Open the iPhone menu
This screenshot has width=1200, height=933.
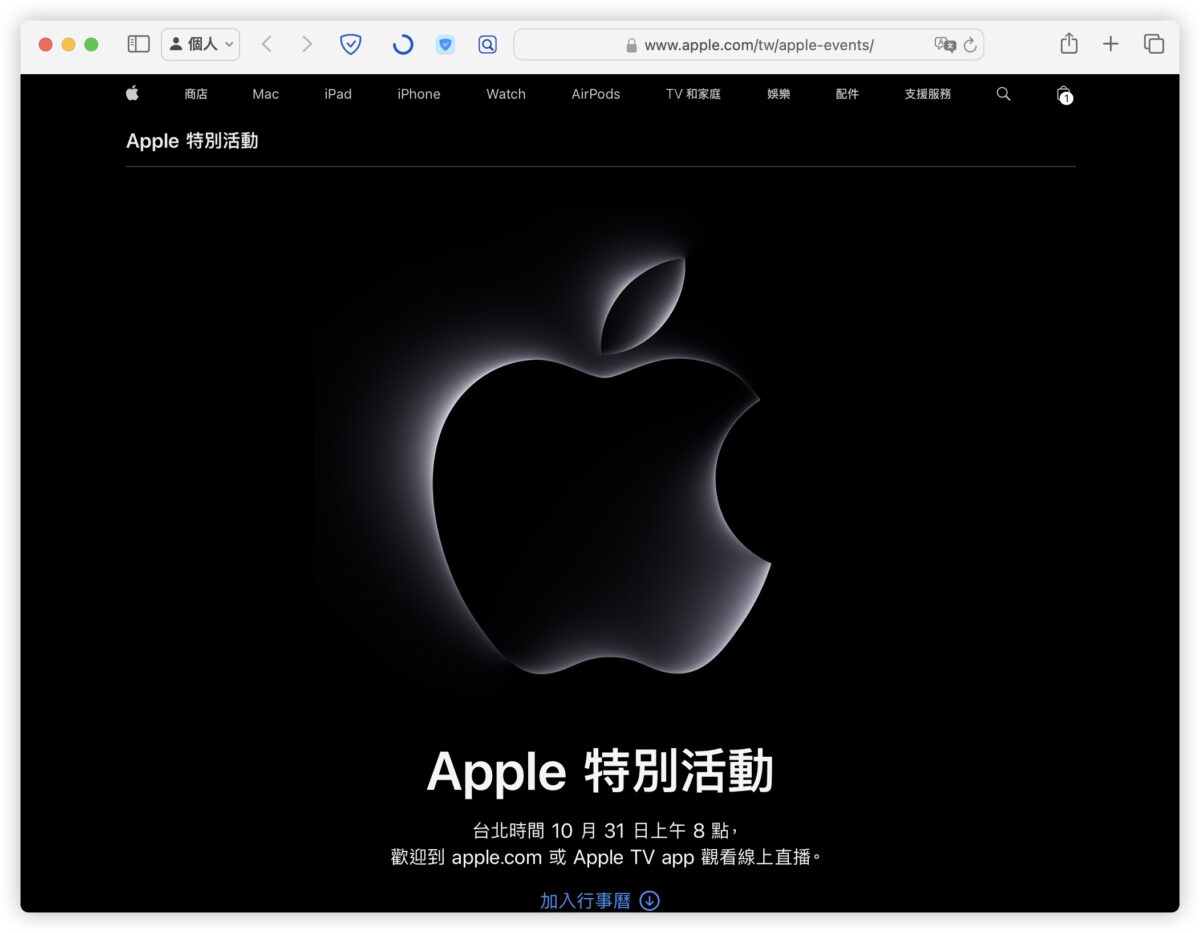coord(419,94)
